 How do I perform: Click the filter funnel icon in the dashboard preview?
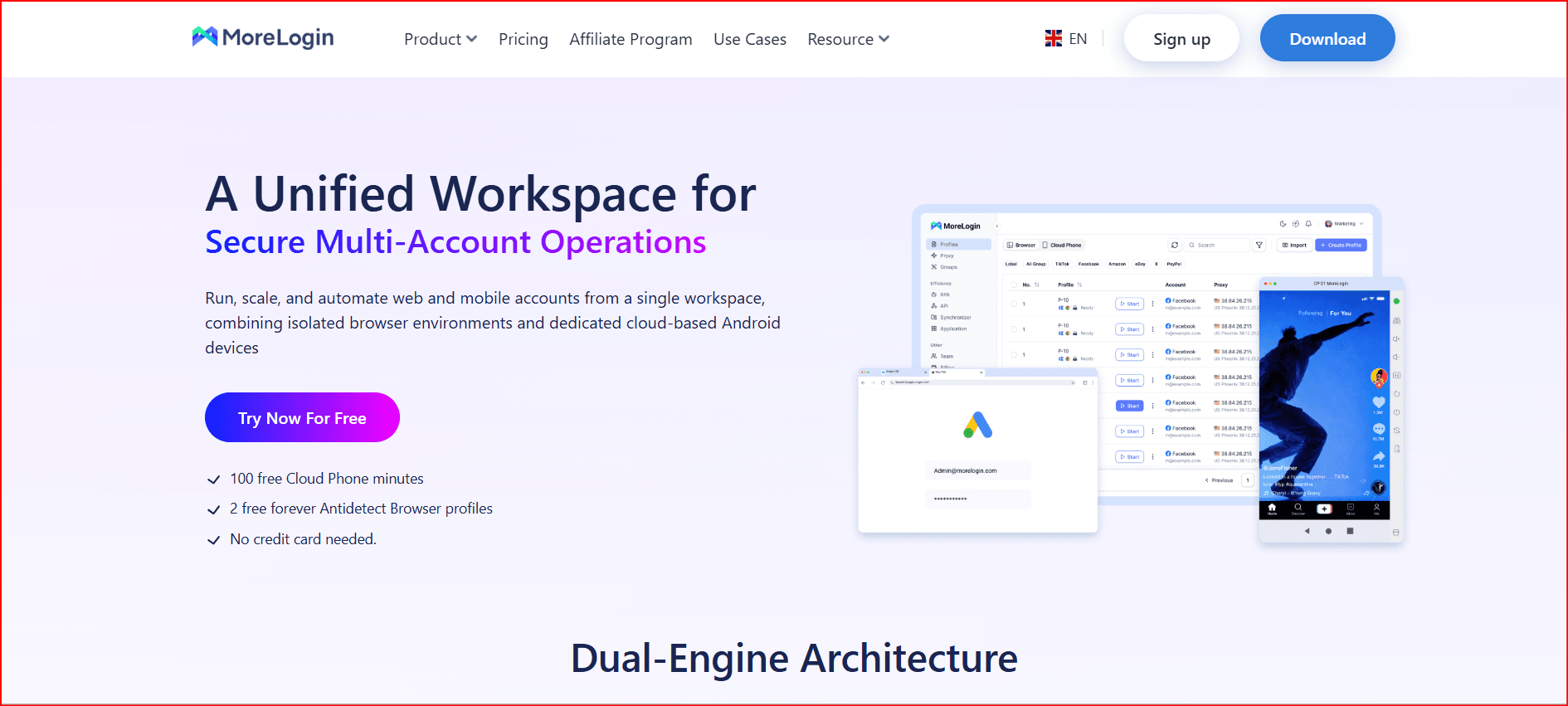[x=1259, y=246]
